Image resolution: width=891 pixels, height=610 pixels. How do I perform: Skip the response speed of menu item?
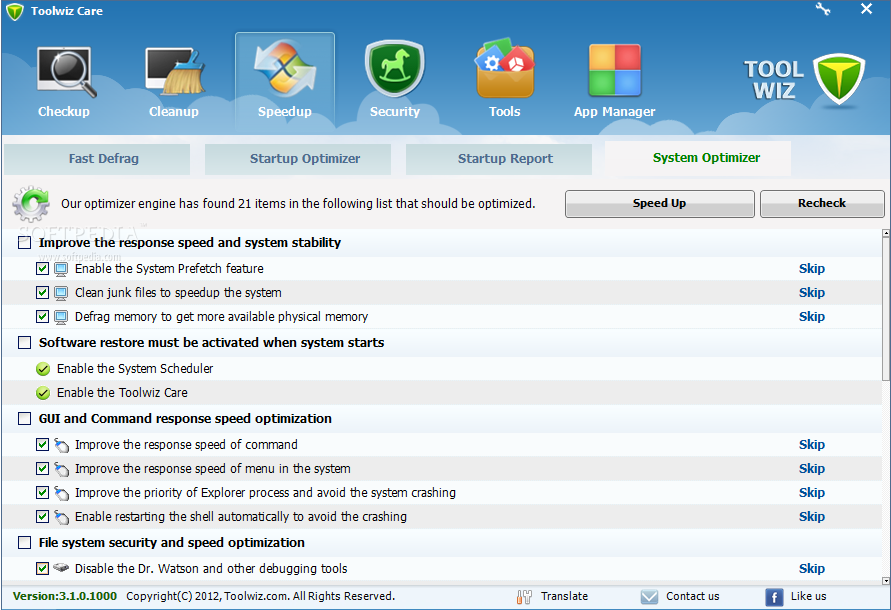point(811,468)
